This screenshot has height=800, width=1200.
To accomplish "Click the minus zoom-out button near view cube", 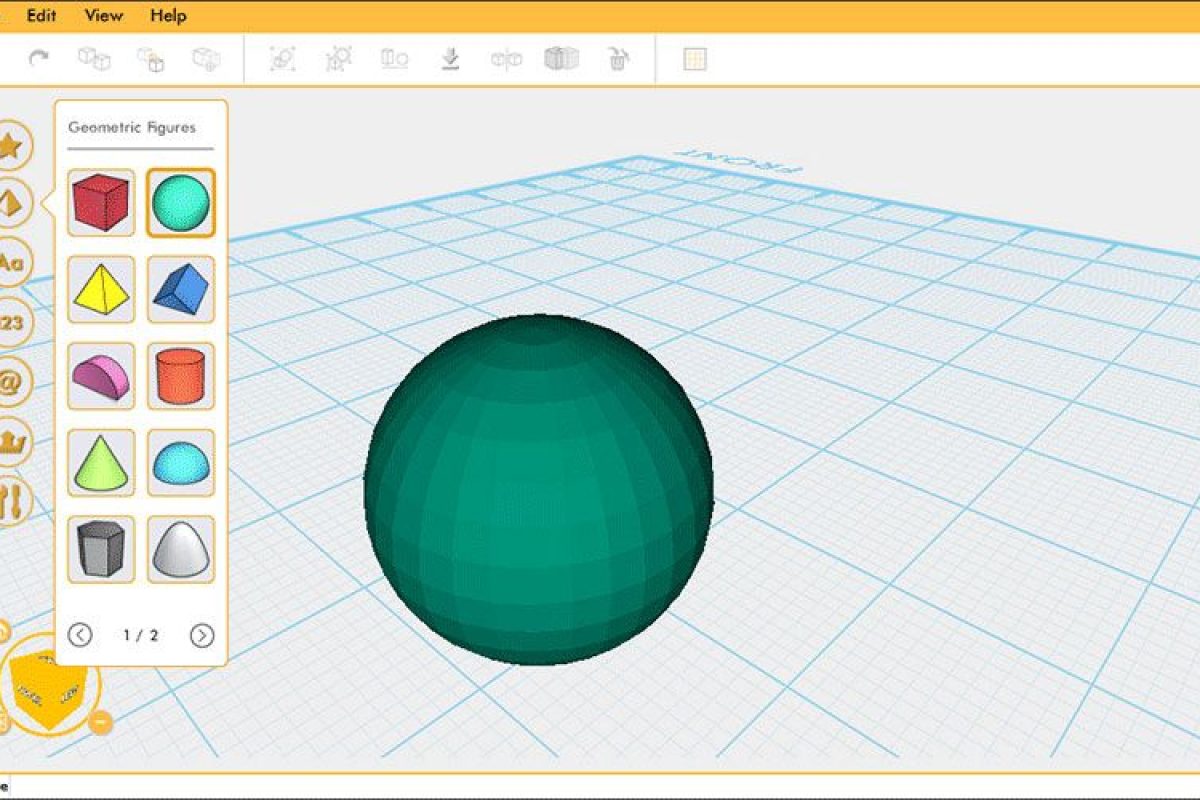I will pyautogui.click(x=101, y=722).
